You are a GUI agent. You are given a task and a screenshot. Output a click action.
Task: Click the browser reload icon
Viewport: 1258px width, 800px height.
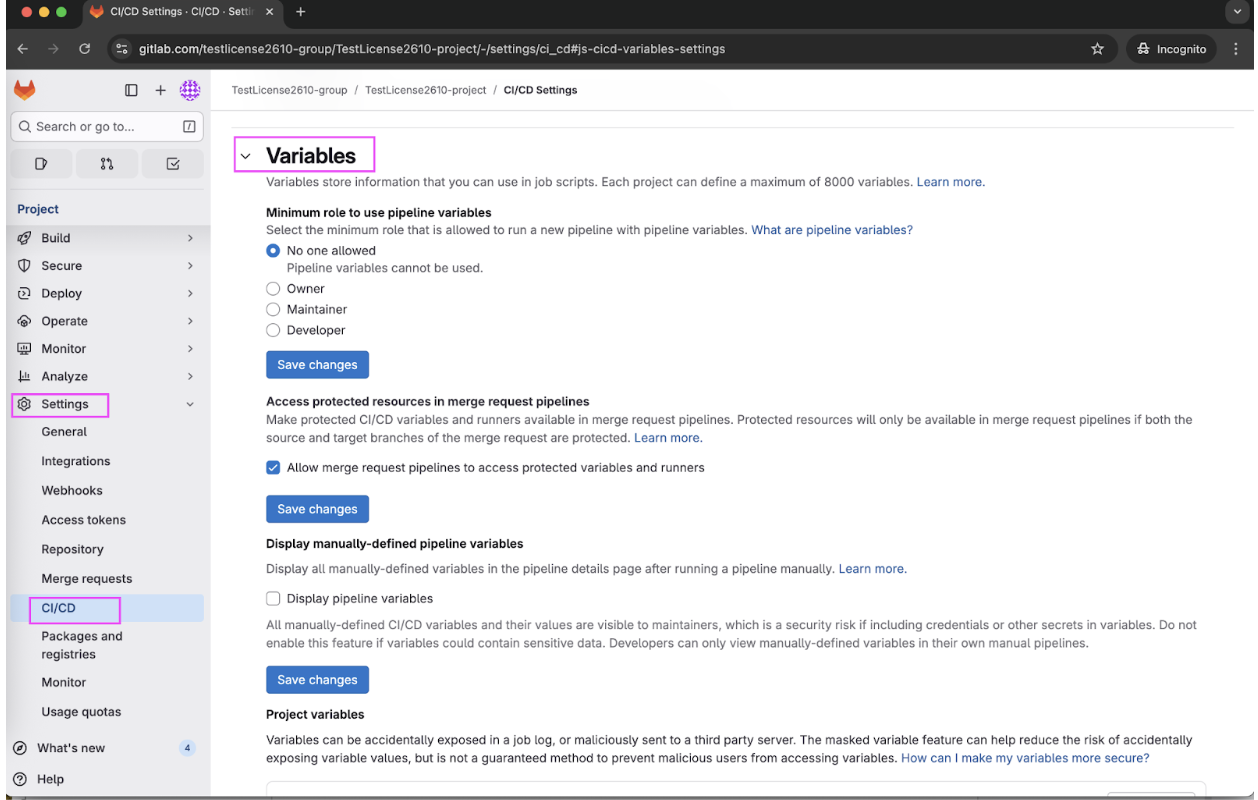(84, 47)
